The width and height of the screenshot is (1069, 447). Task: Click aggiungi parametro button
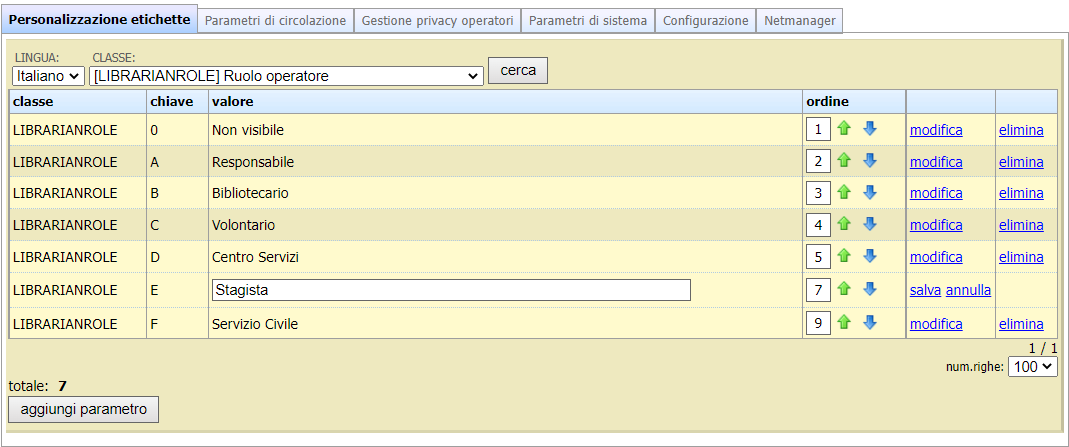point(83,409)
